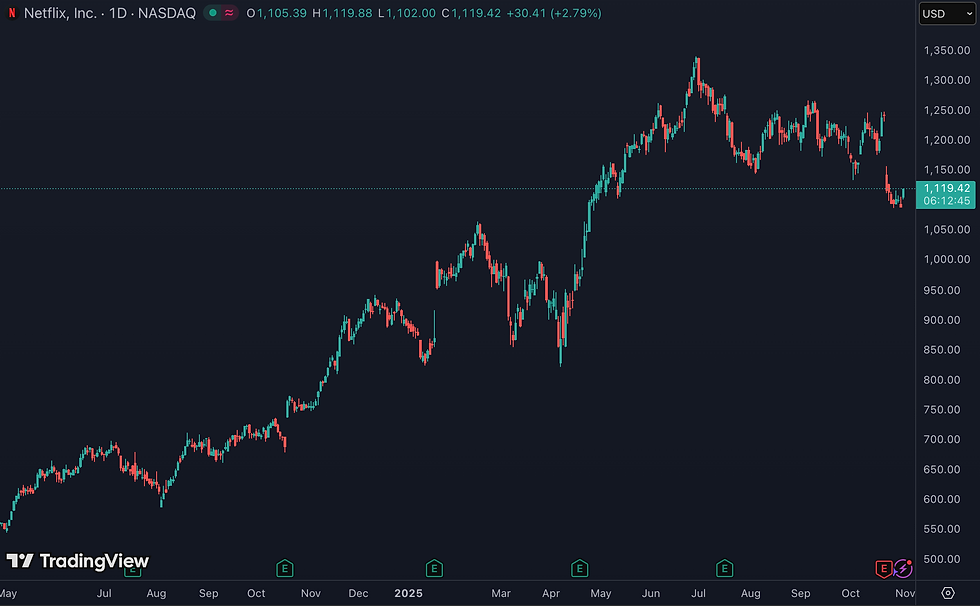Click the close value 1,119.42 in header
Viewport: 980px width, 606px height.
coord(476,13)
